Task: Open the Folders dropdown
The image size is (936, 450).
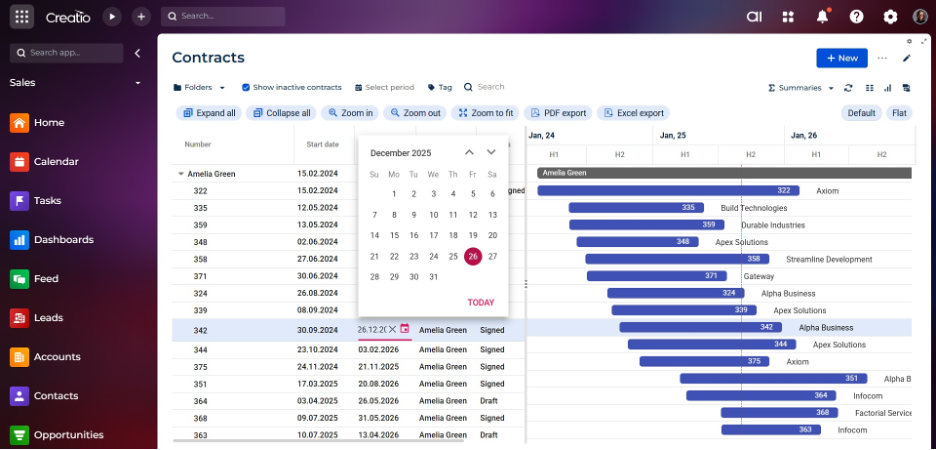Action: point(199,88)
